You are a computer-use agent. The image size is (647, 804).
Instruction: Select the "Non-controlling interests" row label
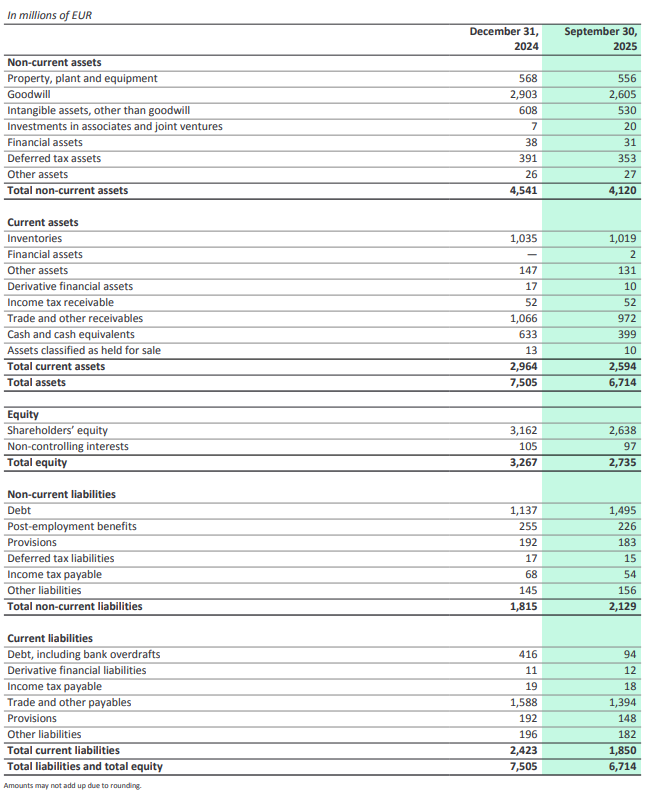point(68,446)
